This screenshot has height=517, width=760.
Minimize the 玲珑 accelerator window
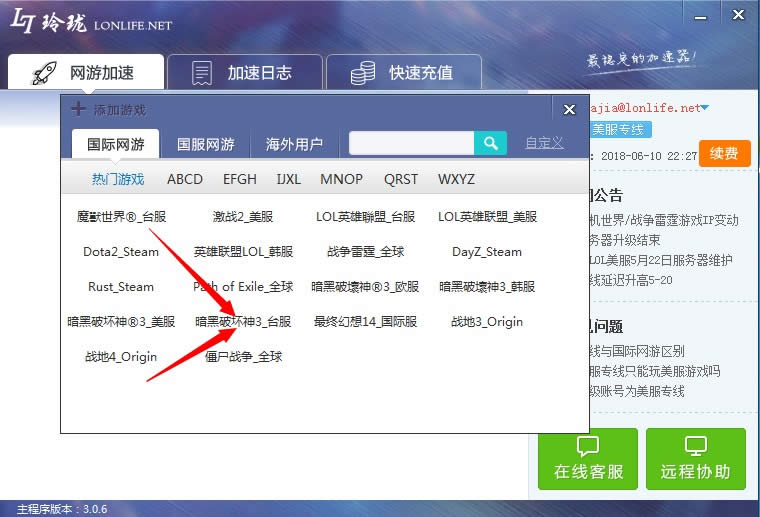click(x=700, y=17)
